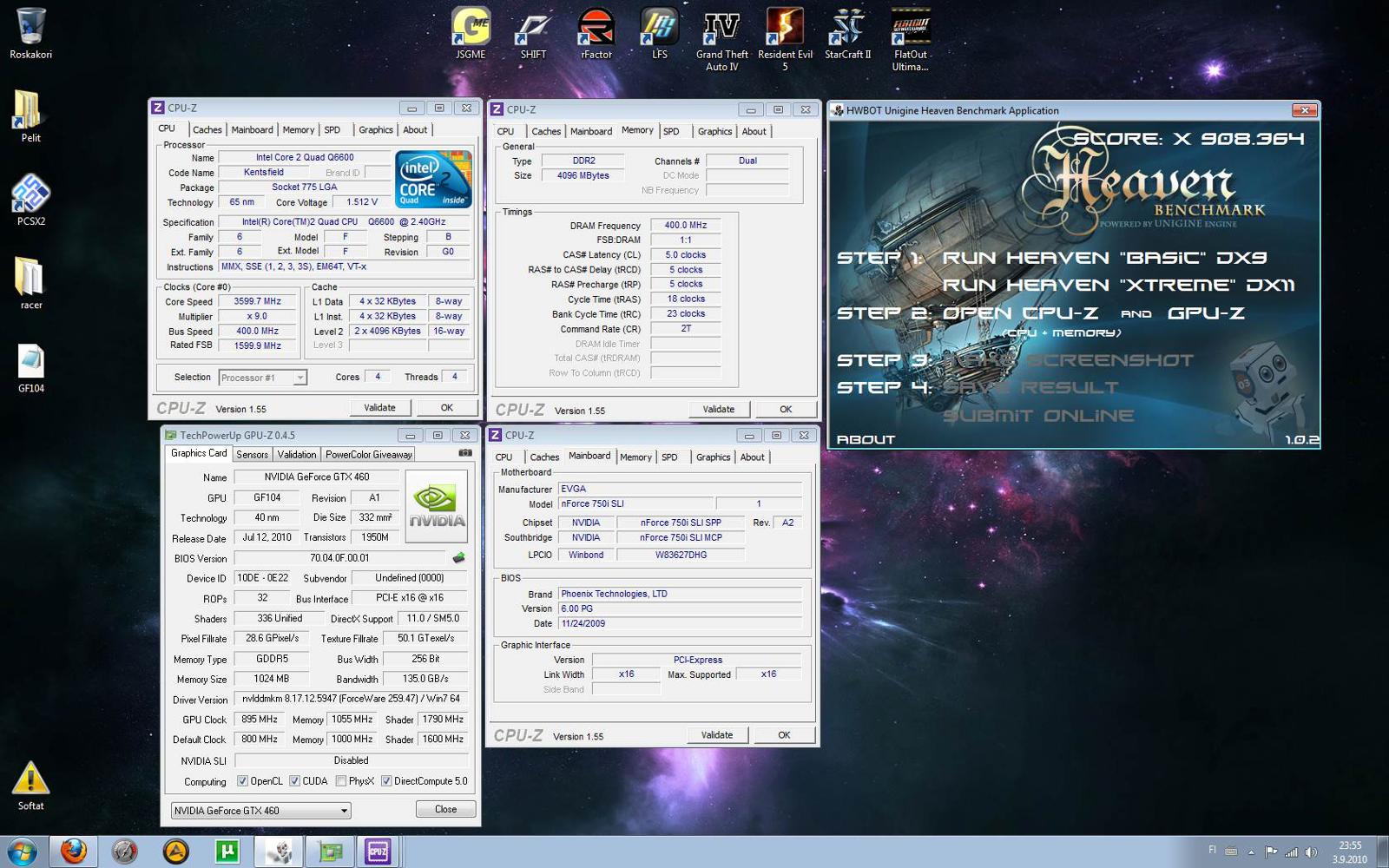Open the Pelit folder on desktop

tap(30, 116)
